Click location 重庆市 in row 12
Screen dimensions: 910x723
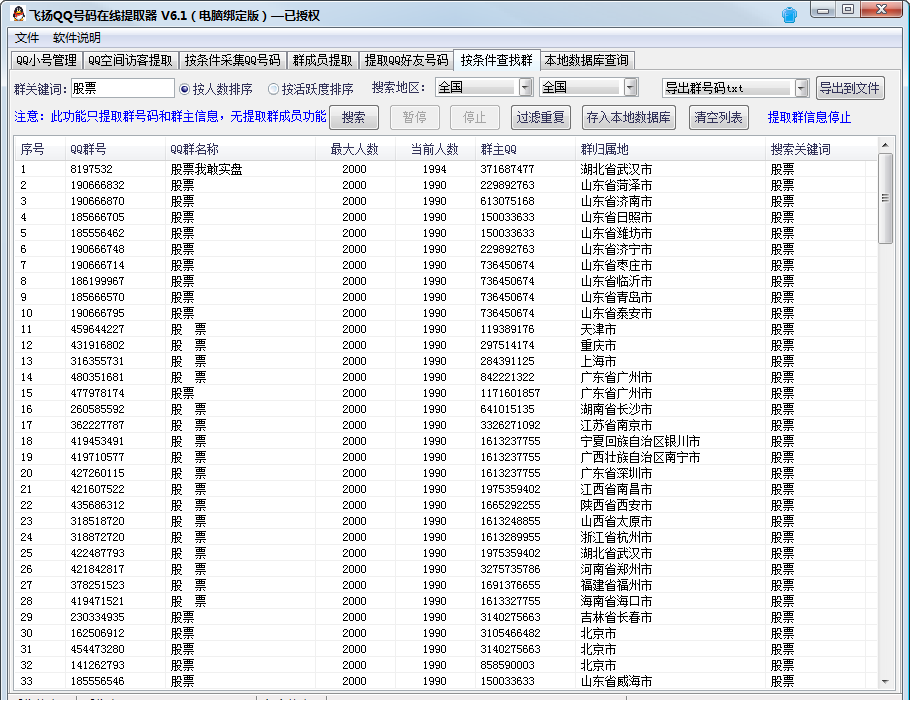click(598, 345)
